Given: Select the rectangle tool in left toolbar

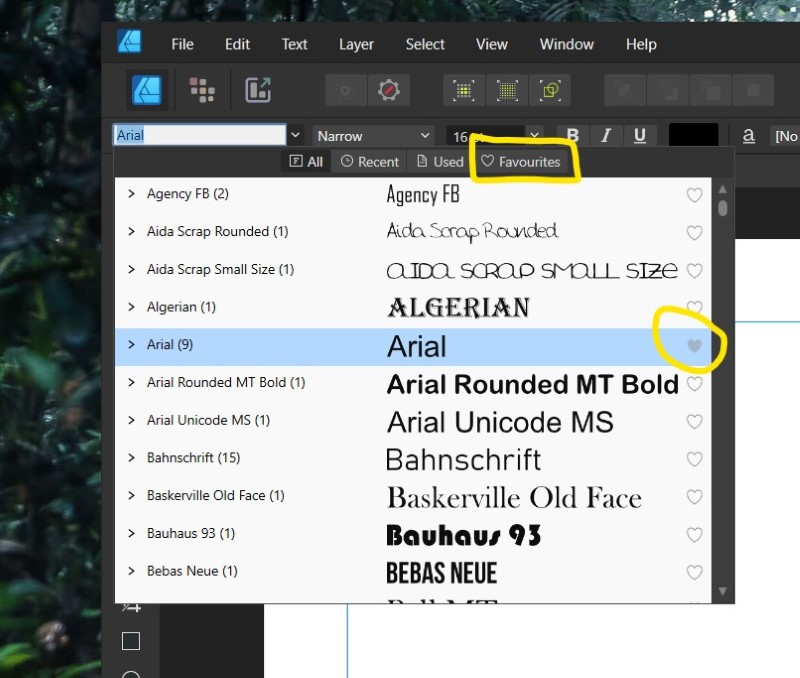Looking at the screenshot, I should pyautogui.click(x=131, y=641).
